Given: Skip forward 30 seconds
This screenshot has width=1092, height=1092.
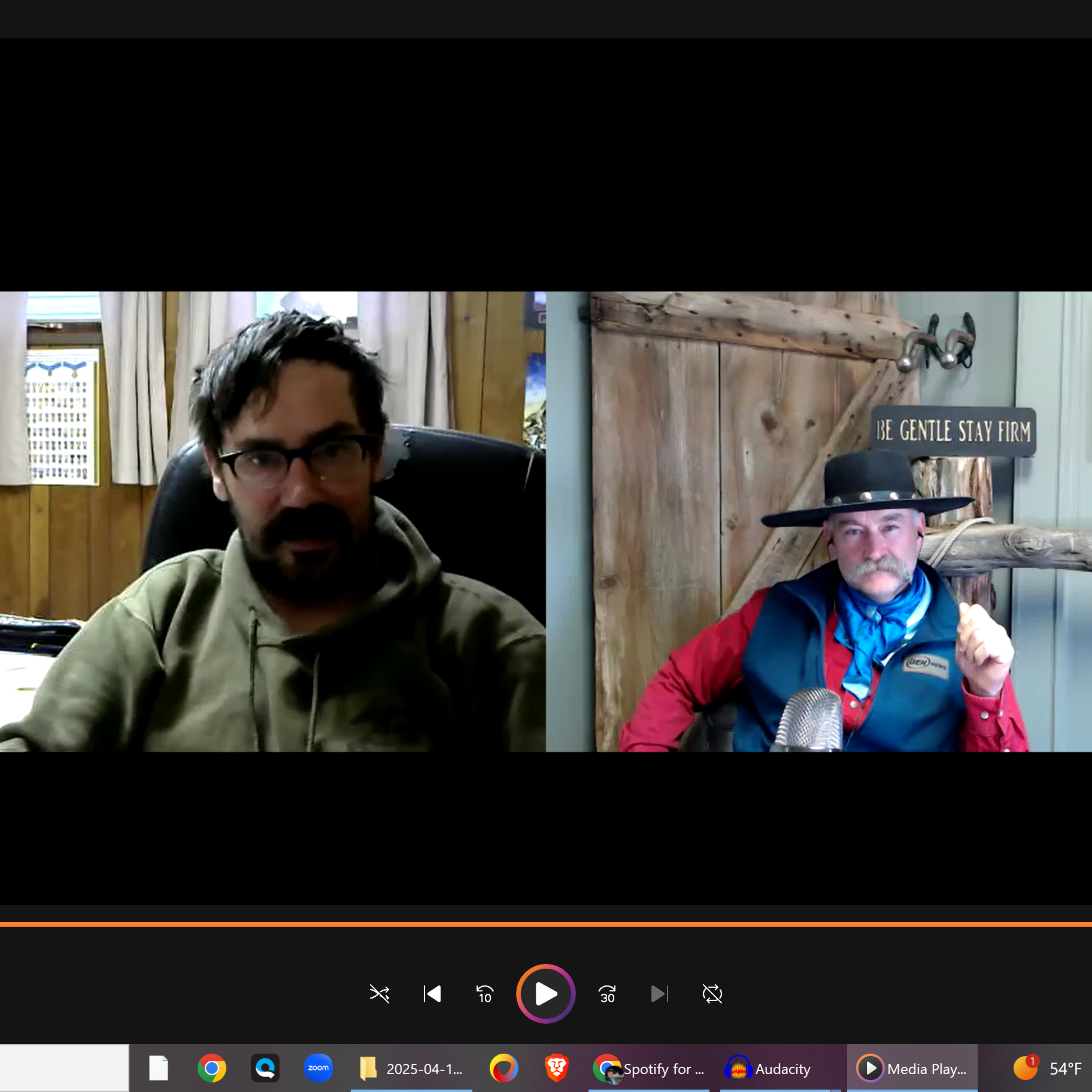Looking at the screenshot, I should click(x=607, y=994).
